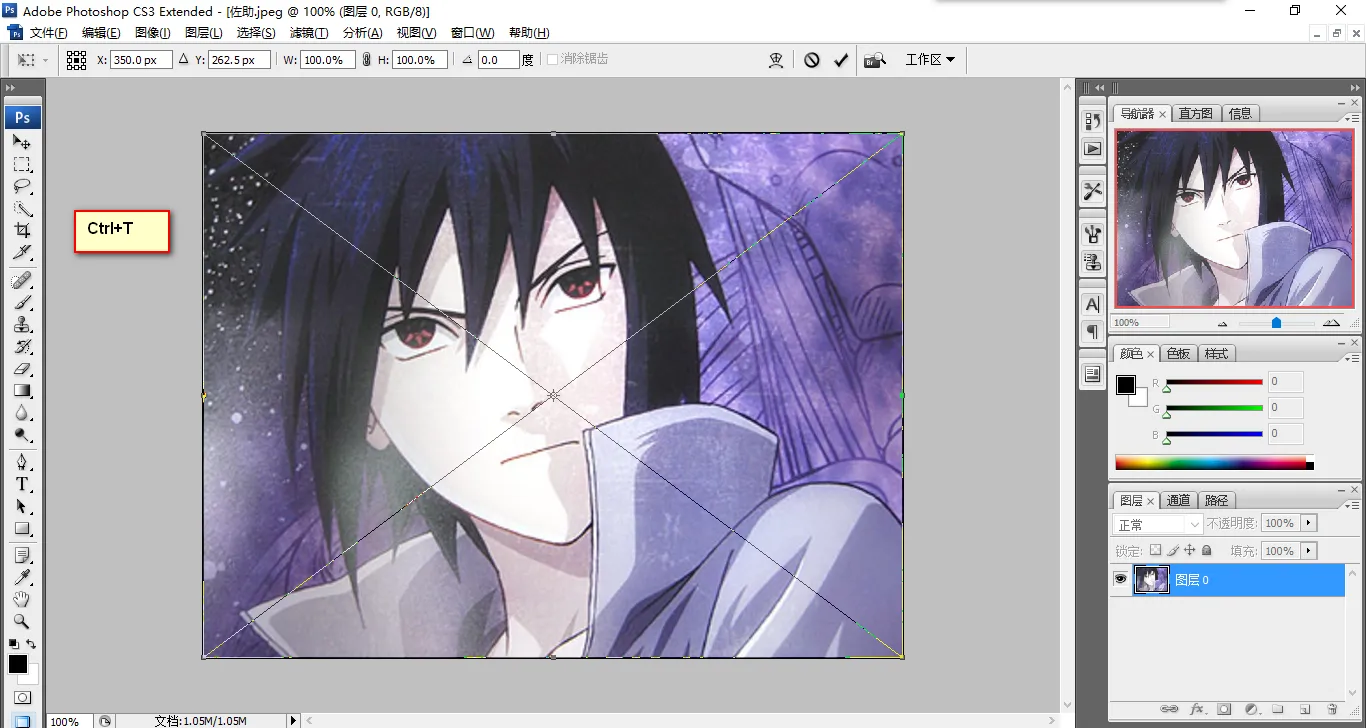
Task: Toggle lock all padlock icon
Action: pos(1207,550)
